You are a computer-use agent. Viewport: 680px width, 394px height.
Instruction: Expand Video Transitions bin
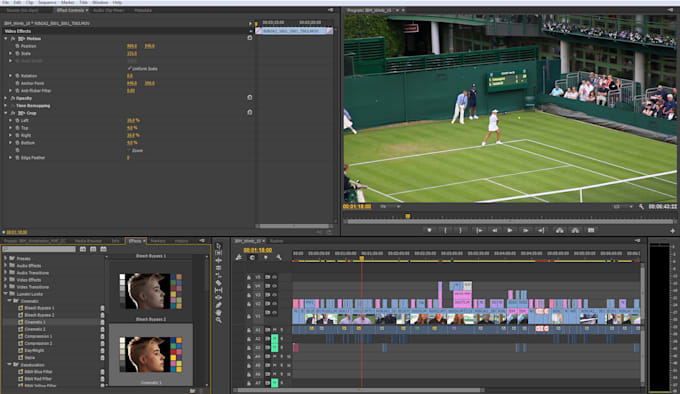tap(6, 287)
